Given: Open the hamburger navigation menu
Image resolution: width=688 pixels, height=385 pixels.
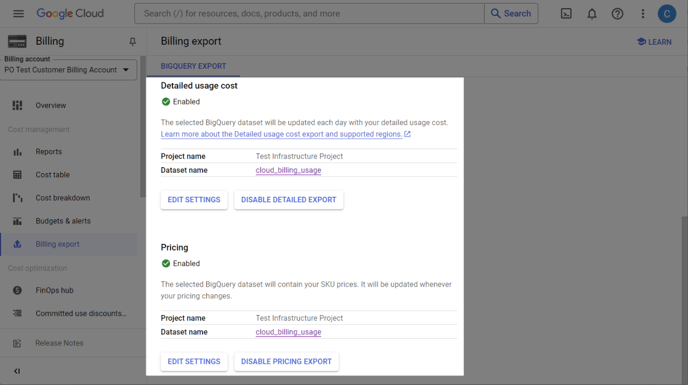Looking at the screenshot, I should pyautogui.click(x=18, y=14).
